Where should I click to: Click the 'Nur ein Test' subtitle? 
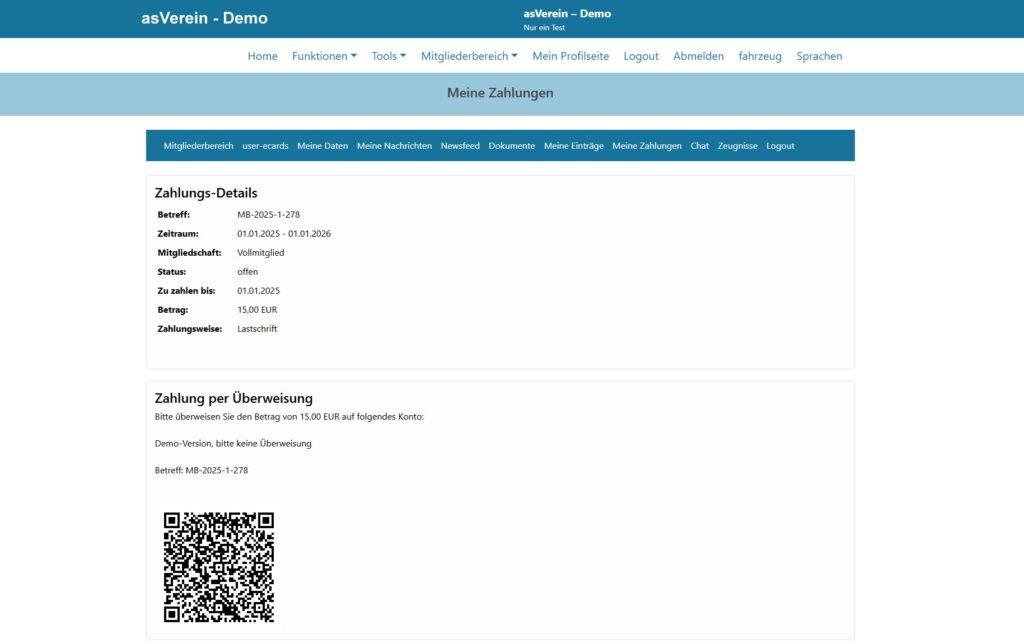(544, 27)
